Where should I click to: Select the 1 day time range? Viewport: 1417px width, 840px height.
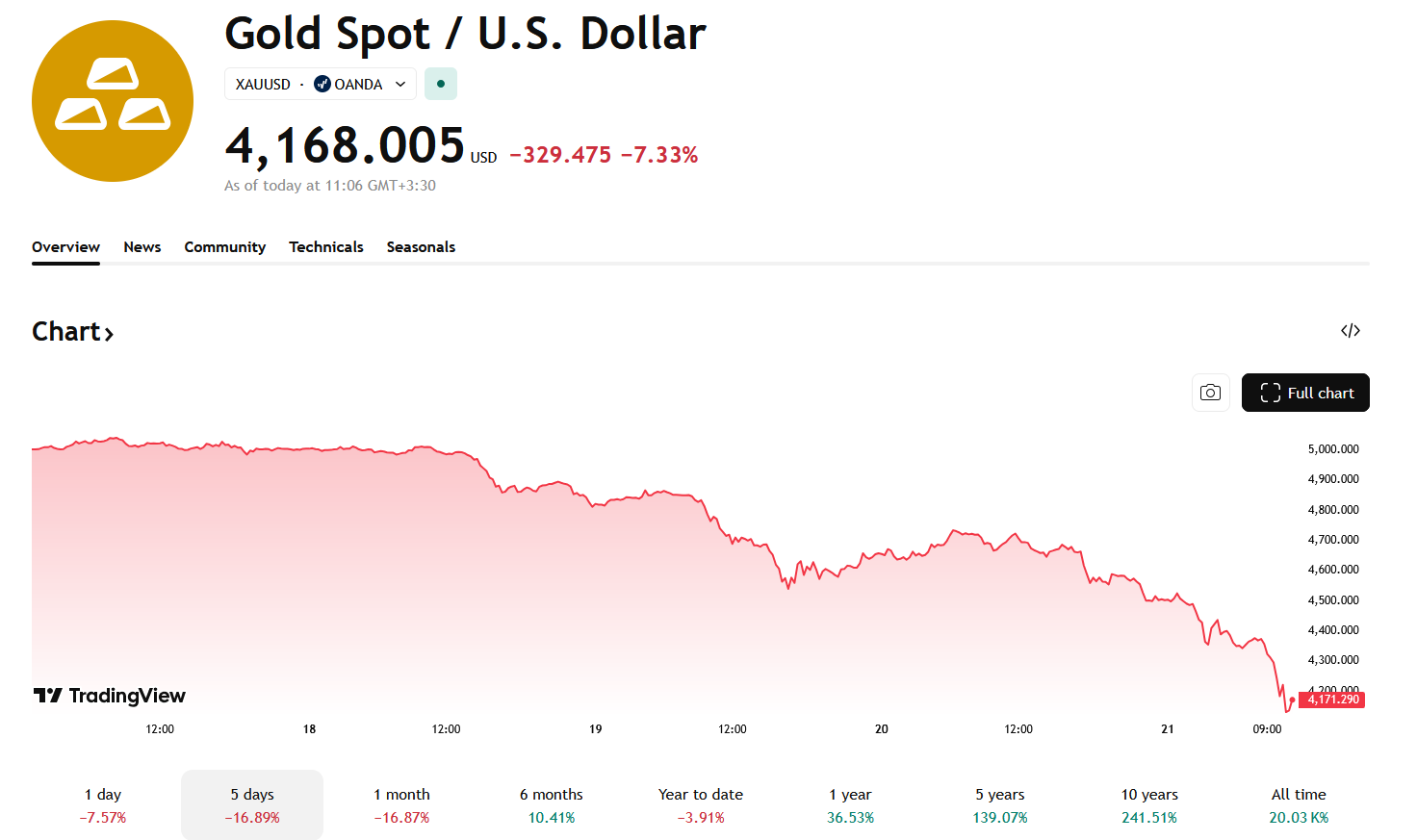[103, 805]
